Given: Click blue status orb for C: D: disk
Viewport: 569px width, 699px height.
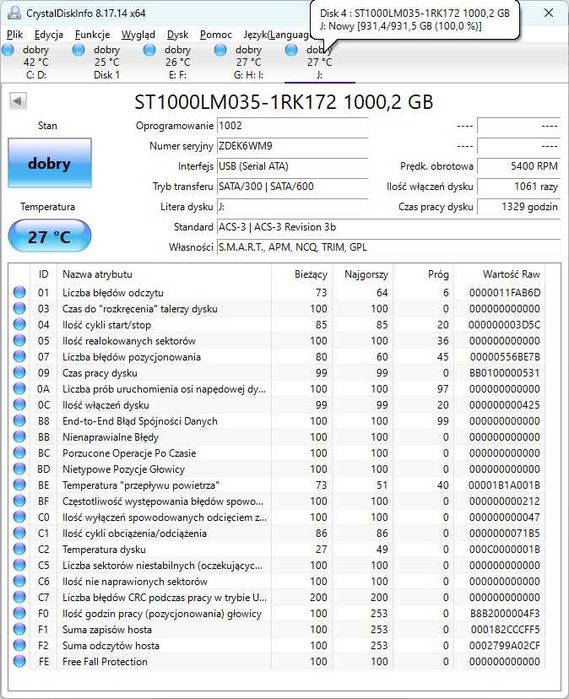Looking at the screenshot, I should click(x=8, y=50).
